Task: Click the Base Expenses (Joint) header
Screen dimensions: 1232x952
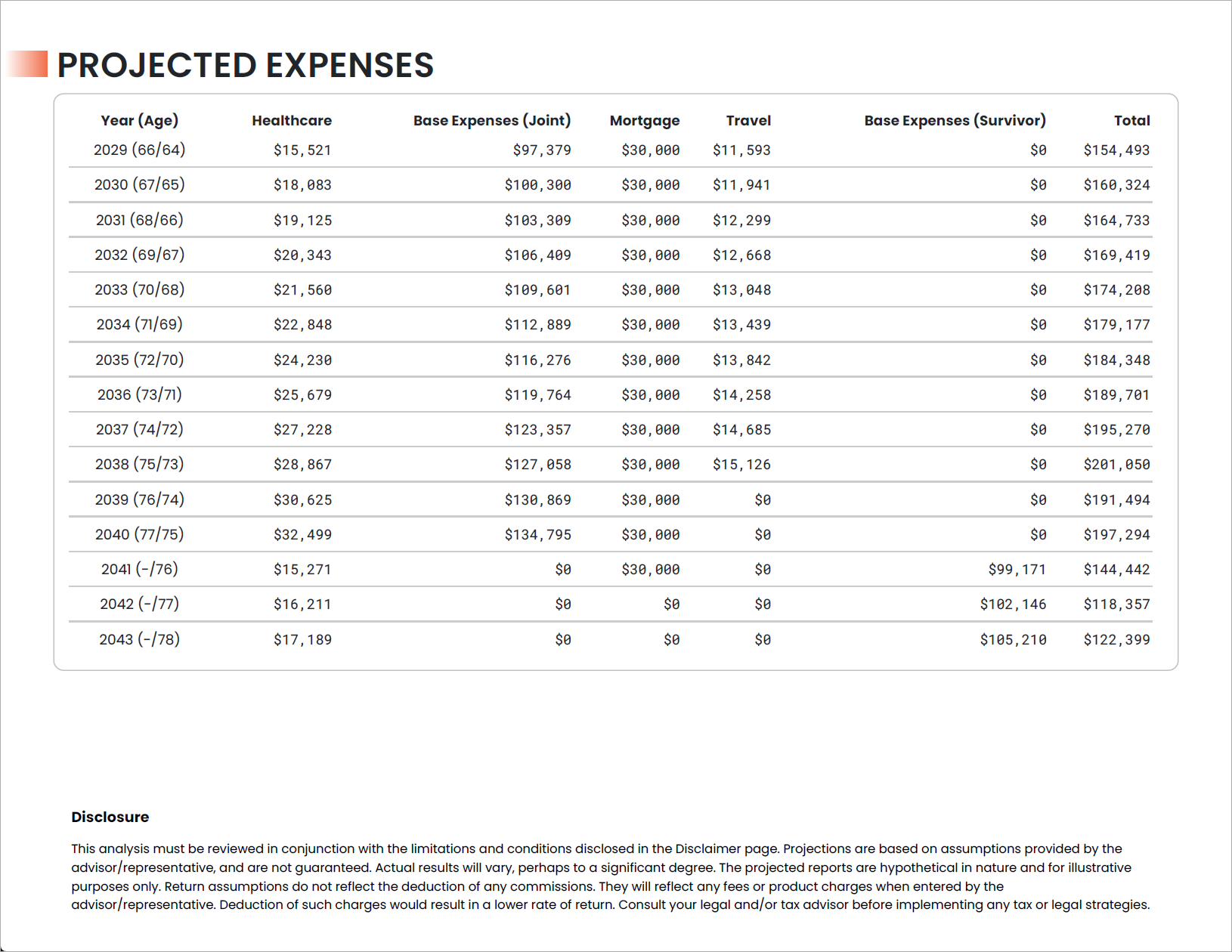Action: coord(492,120)
